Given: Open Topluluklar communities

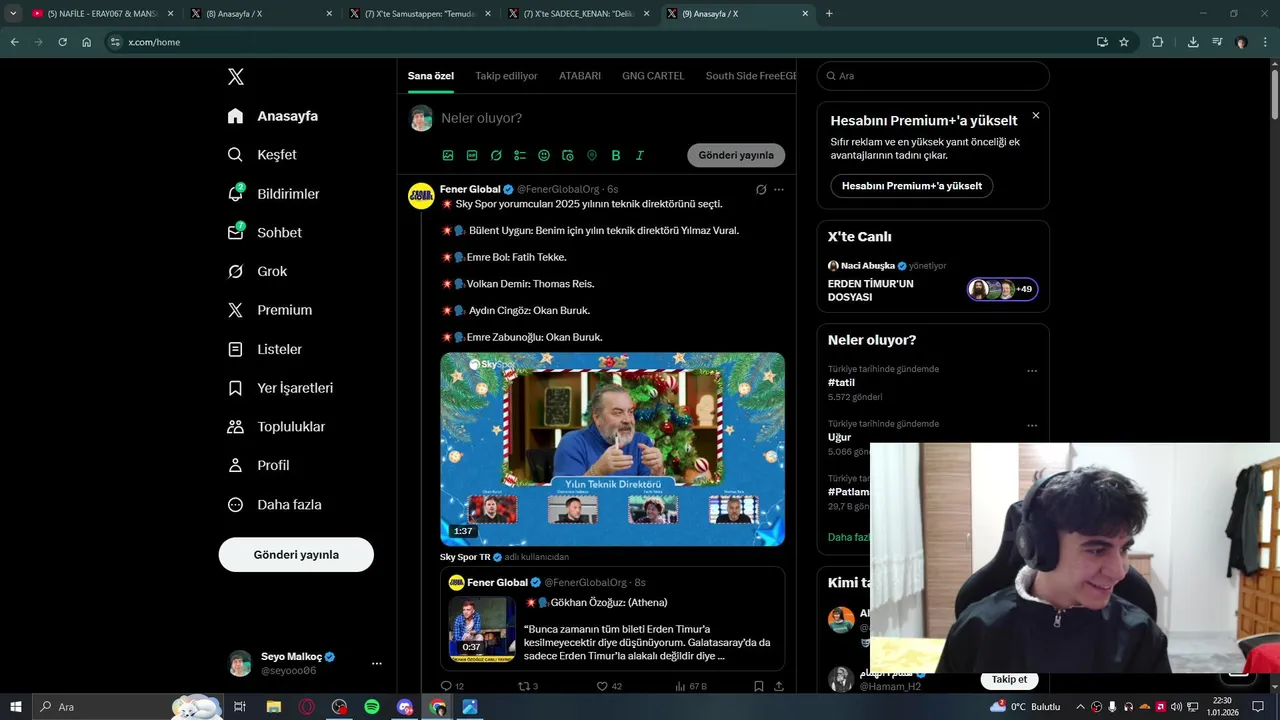Looking at the screenshot, I should coord(276,427).
